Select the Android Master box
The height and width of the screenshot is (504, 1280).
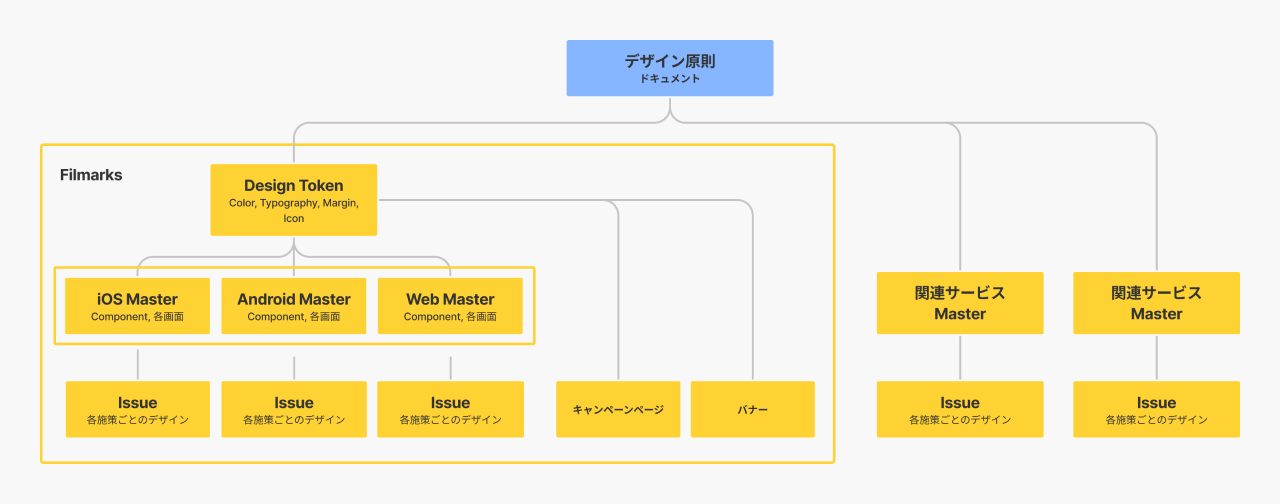[294, 306]
